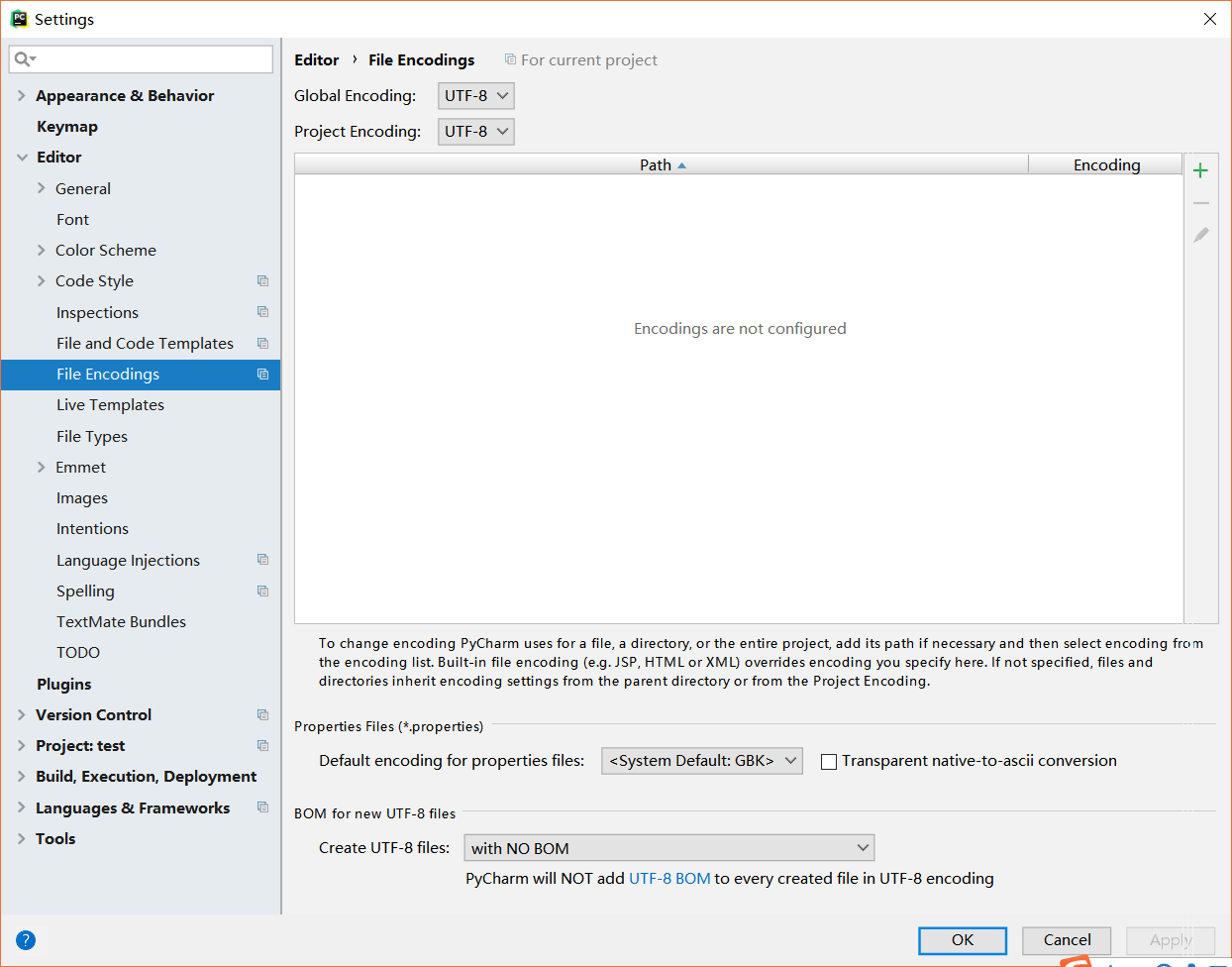Click the 'For current project' icon next to File Encodings
The height and width of the screenshot is (967, 1232).
tap(509, 59)
